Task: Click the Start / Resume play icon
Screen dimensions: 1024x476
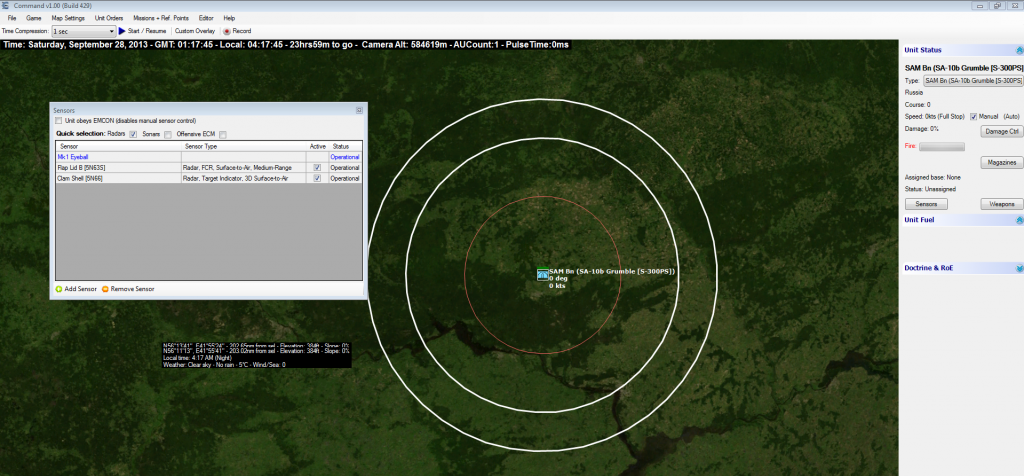Action: (x=122, y=31)
